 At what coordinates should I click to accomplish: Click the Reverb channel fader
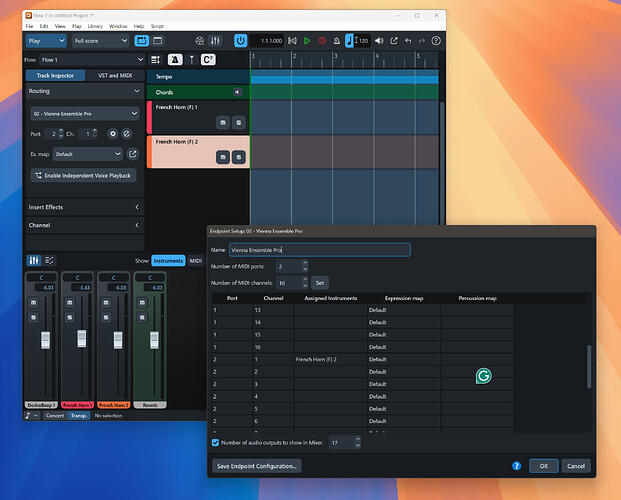154,340
